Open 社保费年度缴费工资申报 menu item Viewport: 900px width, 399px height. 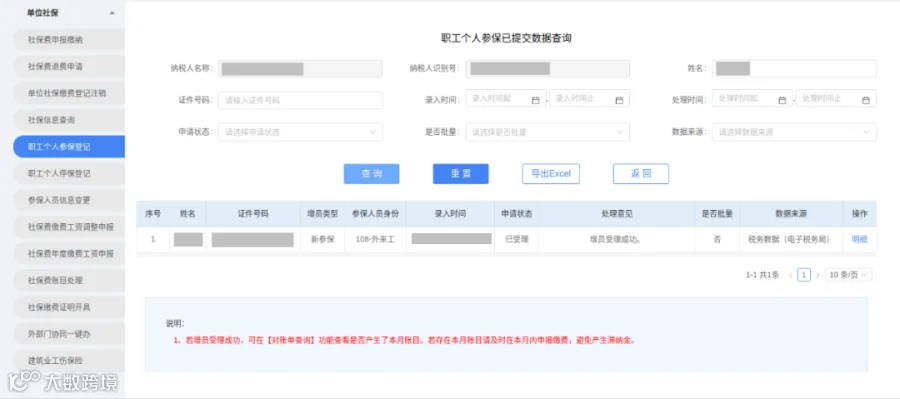(69, 253)
